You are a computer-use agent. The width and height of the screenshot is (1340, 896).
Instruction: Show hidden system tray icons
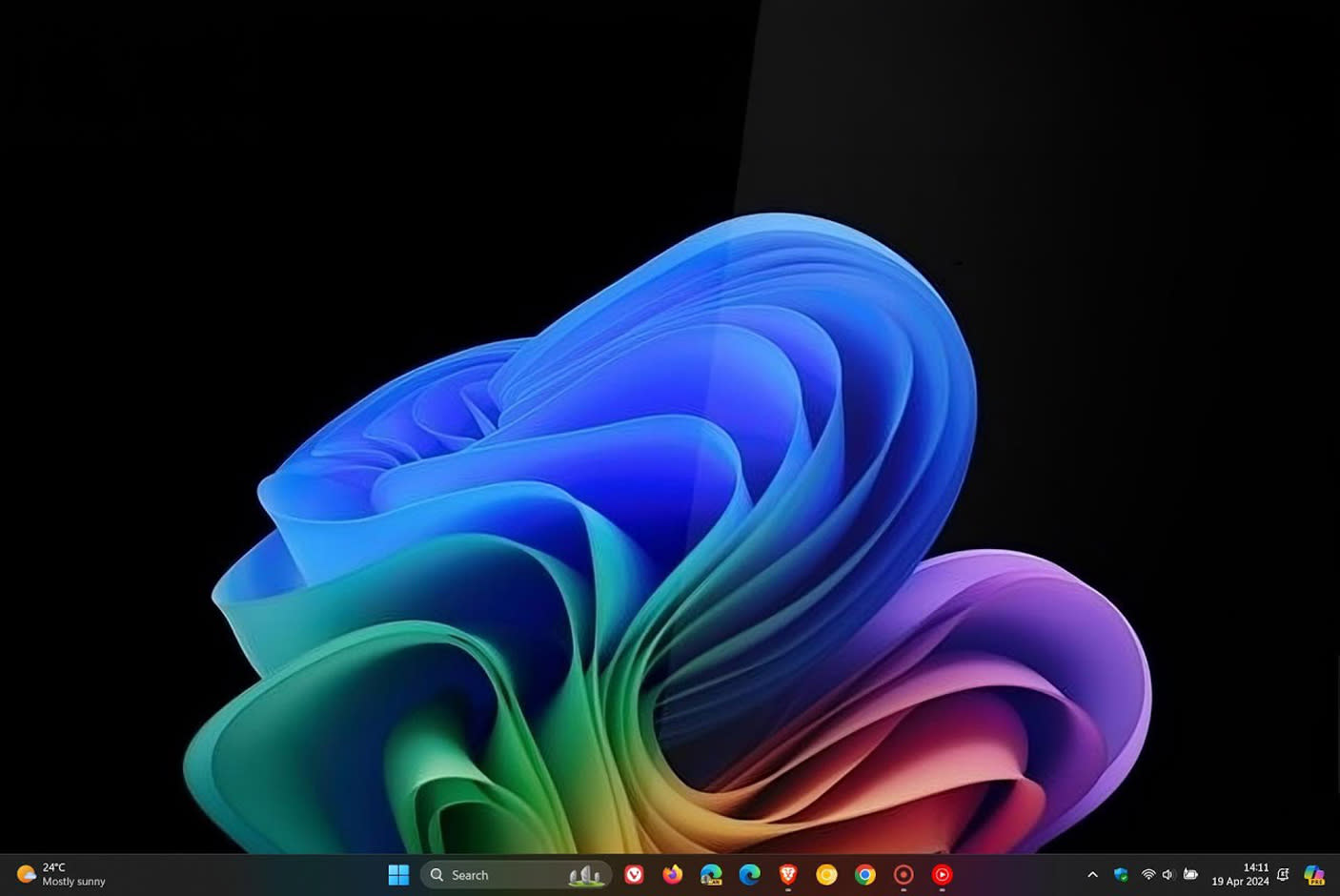[x=1092, y=875]
